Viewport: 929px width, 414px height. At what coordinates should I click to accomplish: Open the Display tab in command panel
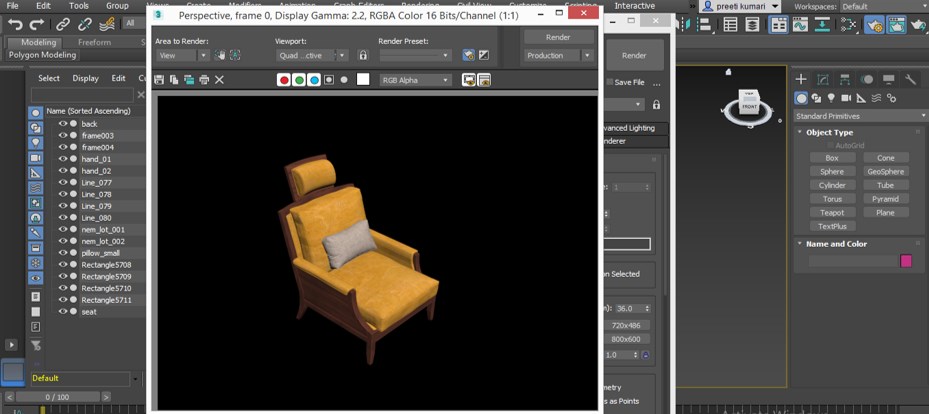[x=889, y=79]
